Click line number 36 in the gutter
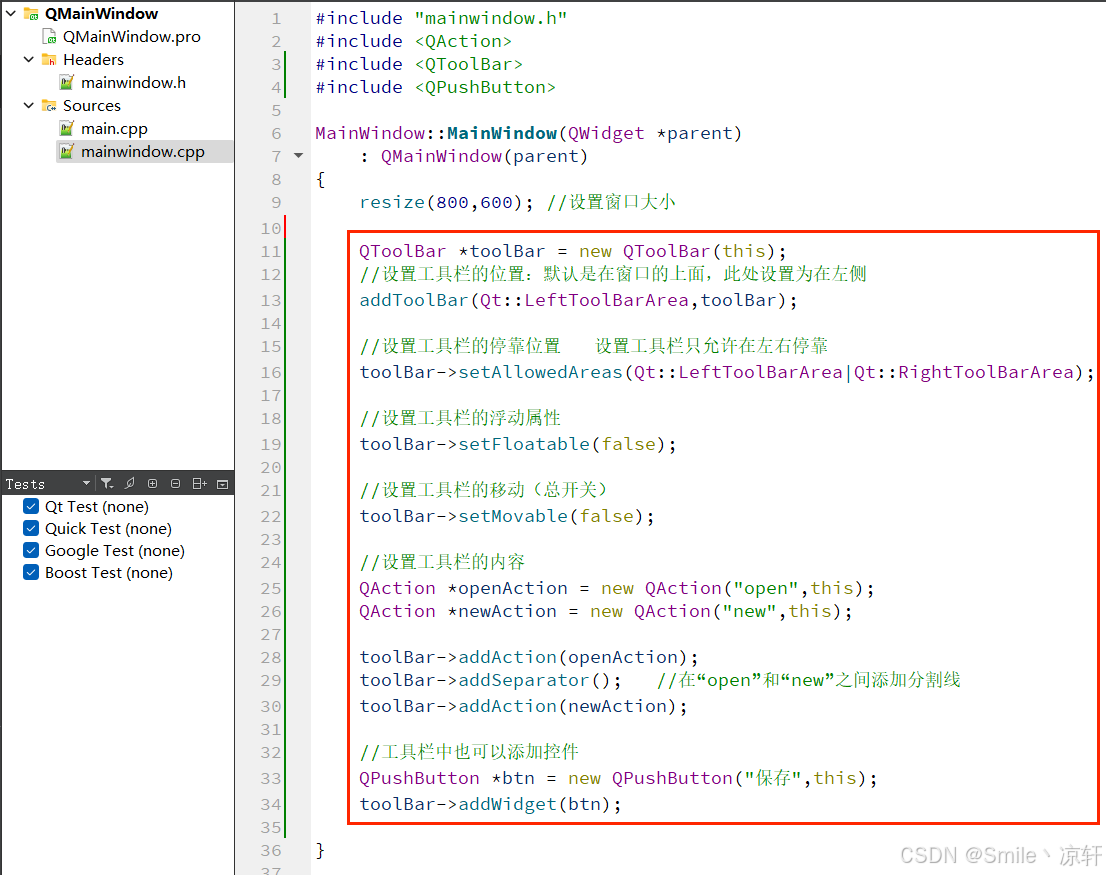1106x875 pixels. (271, 851)
